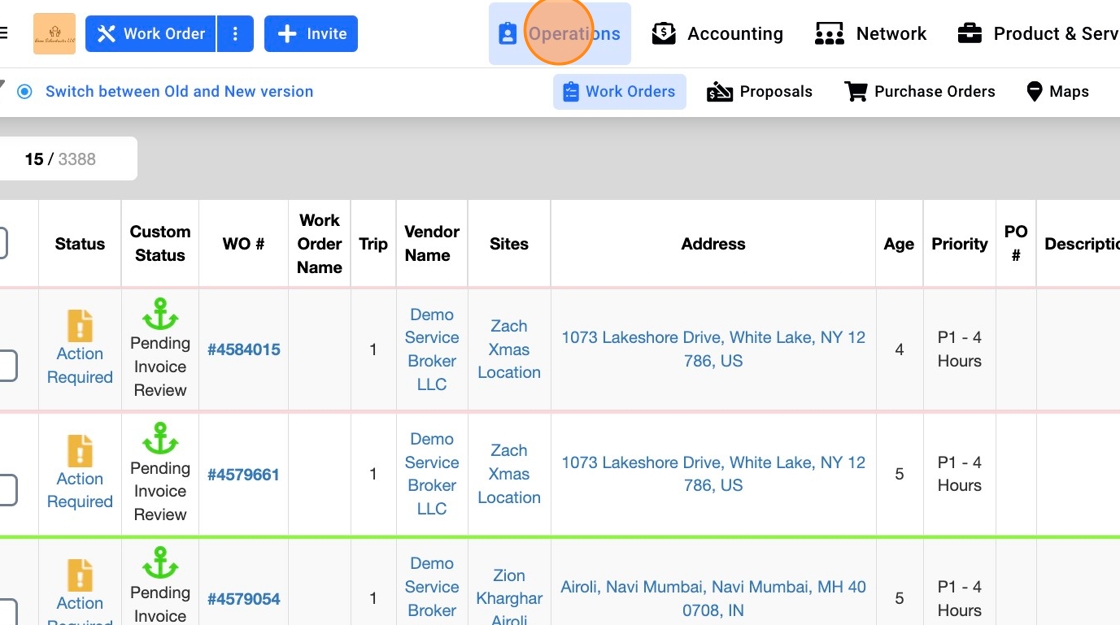The image size is (1120, 625).
Task: Tick the checkbox for work order #4584015
Action: point(6,365)
